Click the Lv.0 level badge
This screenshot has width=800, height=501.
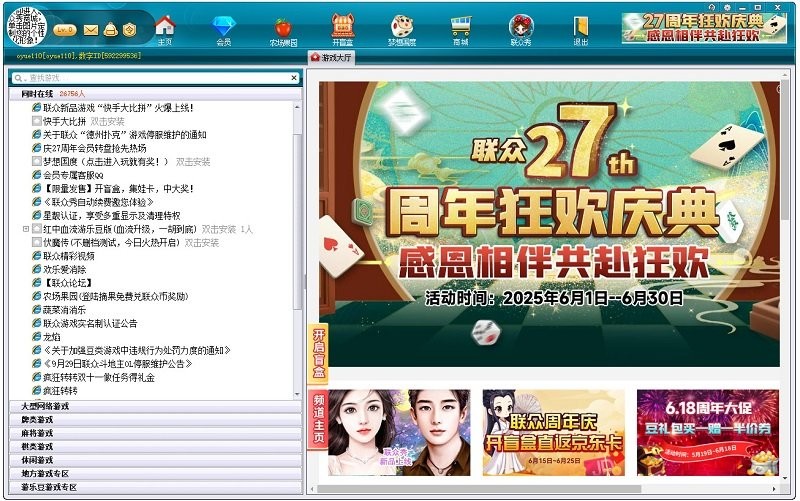[x=65, y=30]
